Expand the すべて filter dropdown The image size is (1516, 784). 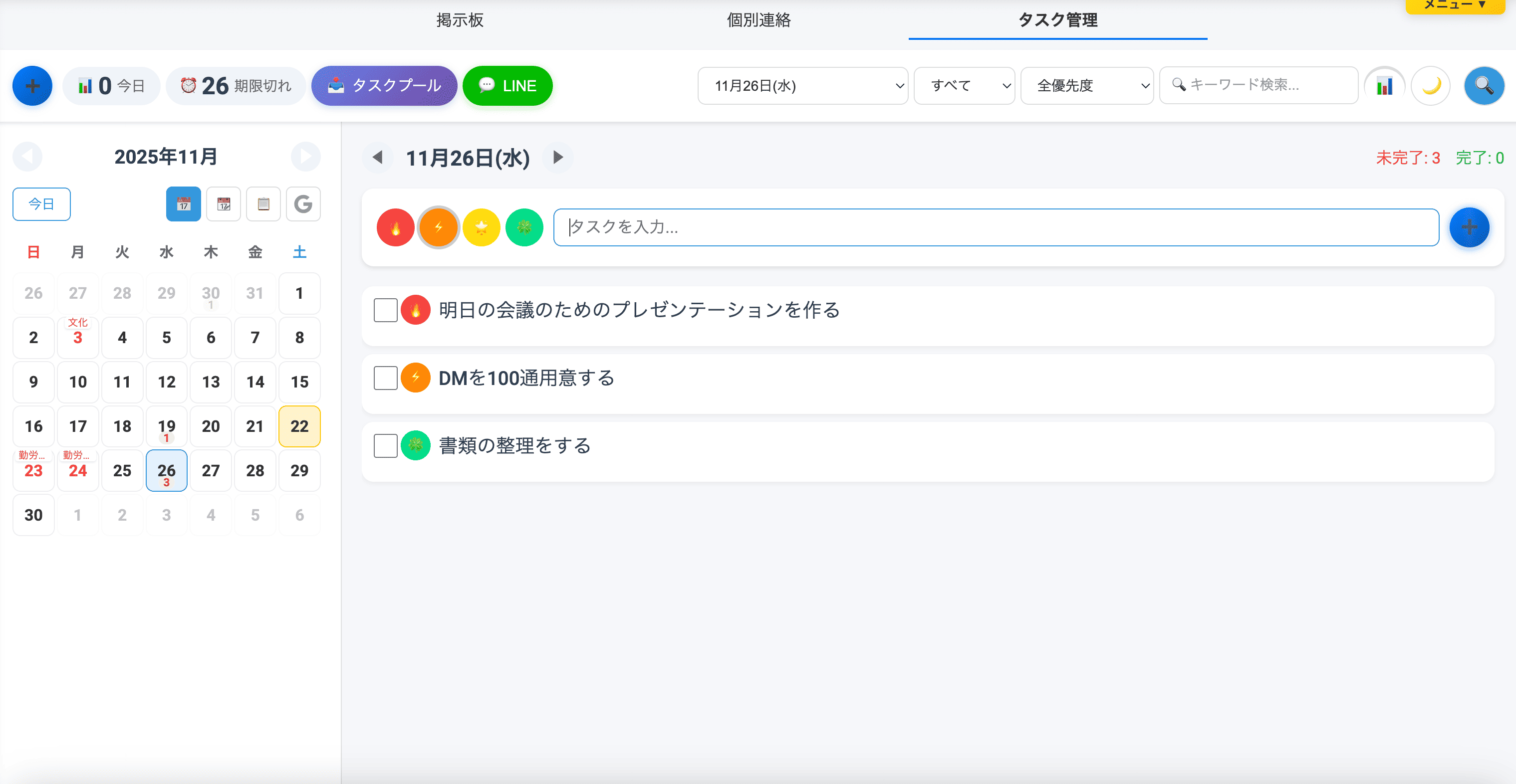tap(964, 85)
